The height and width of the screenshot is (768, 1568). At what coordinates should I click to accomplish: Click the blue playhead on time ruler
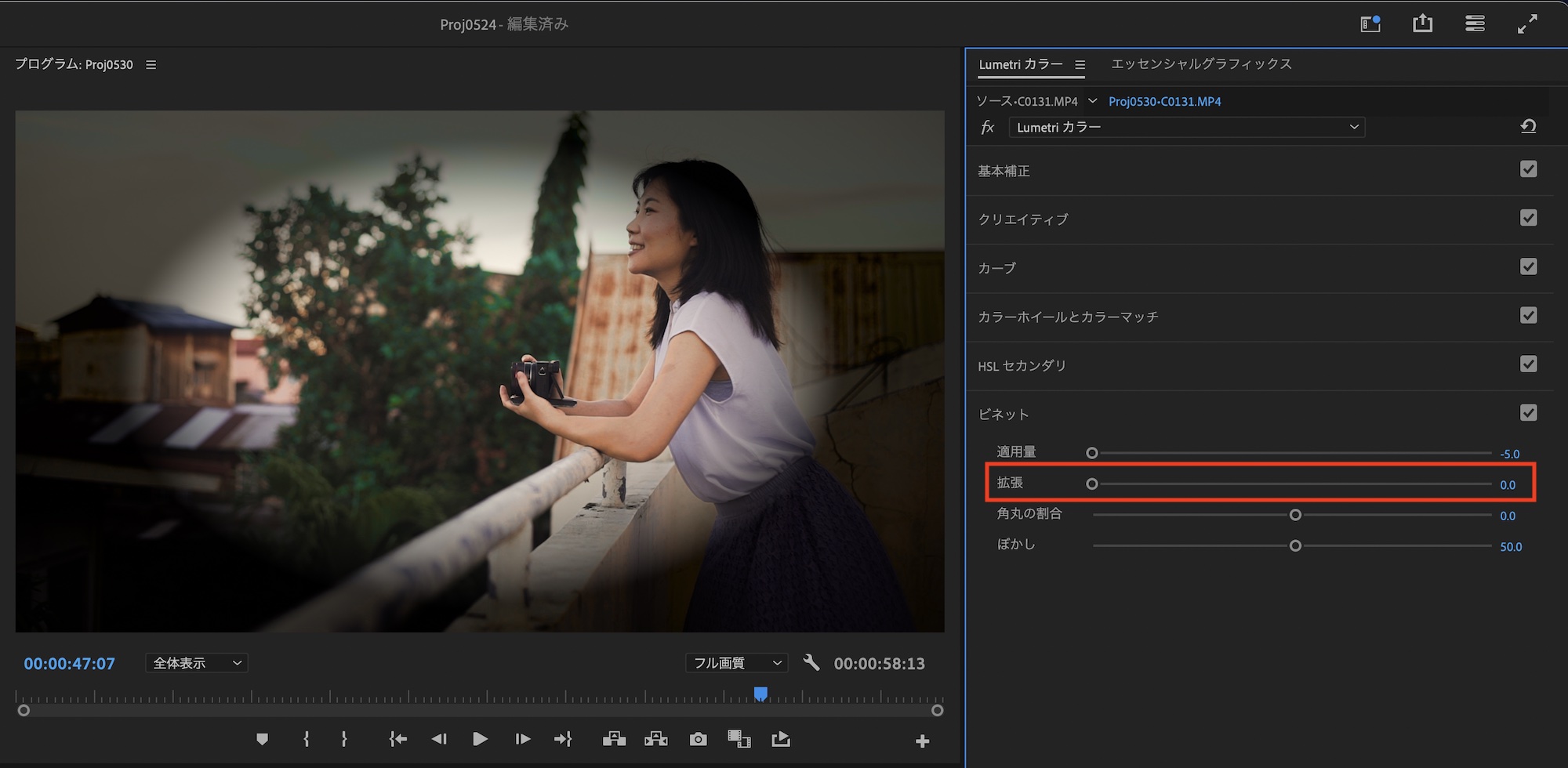pyautogui.click(x=760, y=694)
